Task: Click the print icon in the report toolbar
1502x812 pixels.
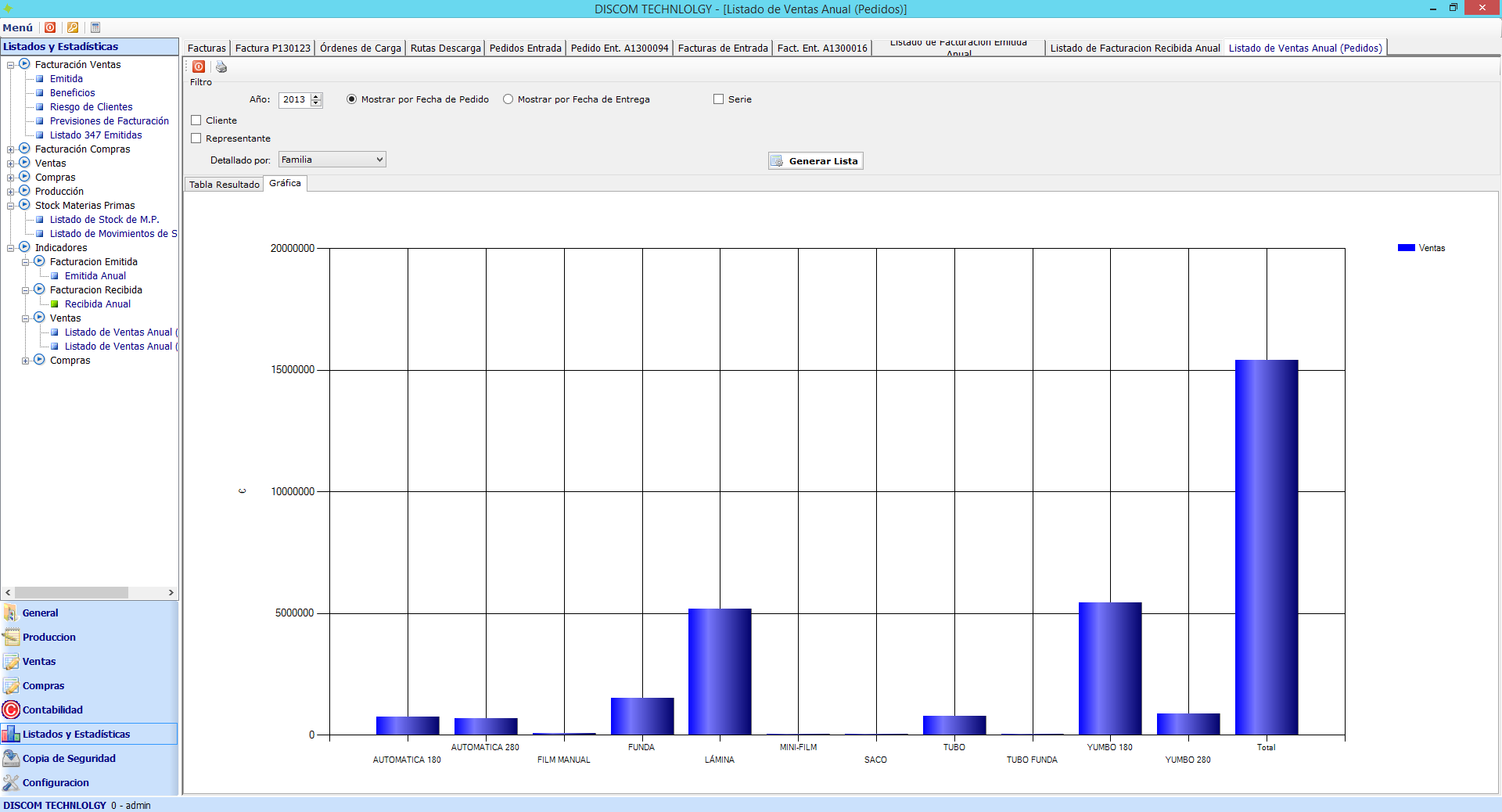Action: [221, 67]
